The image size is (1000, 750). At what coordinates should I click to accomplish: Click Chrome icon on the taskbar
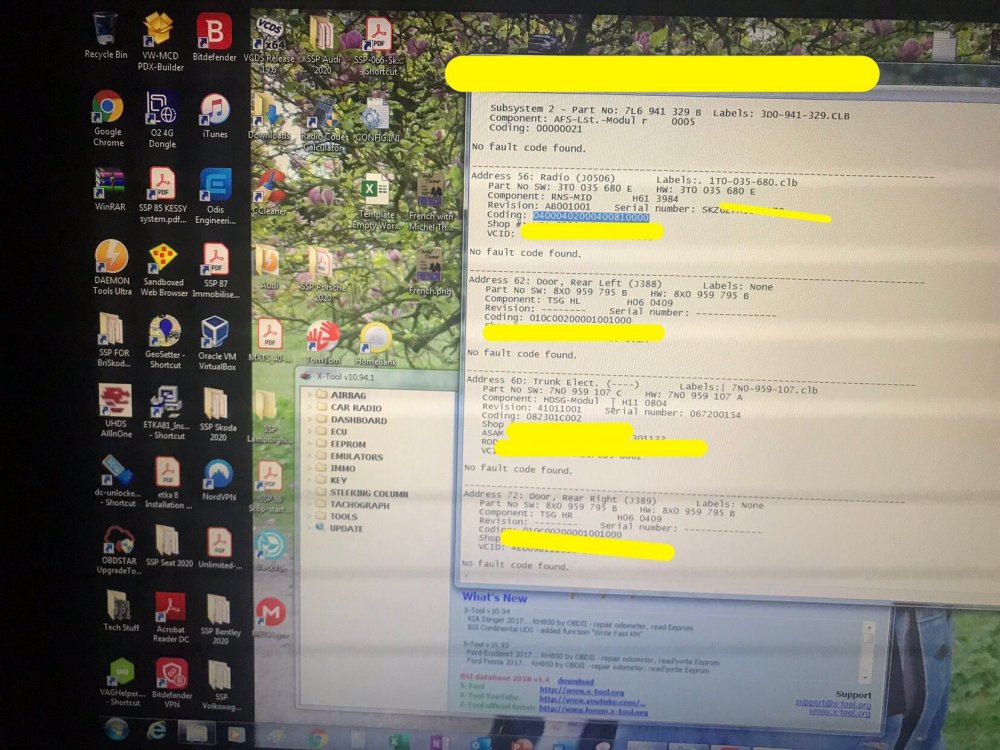(318, 738)
